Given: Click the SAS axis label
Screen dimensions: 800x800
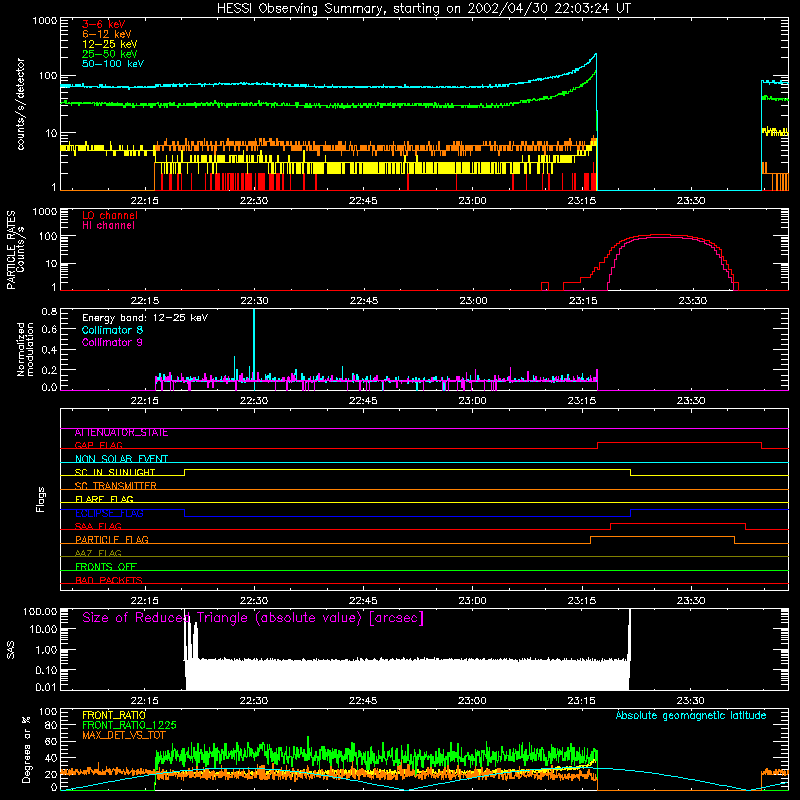Looking at the screenshot, I should pyautogui.click(x=11, y=650).
